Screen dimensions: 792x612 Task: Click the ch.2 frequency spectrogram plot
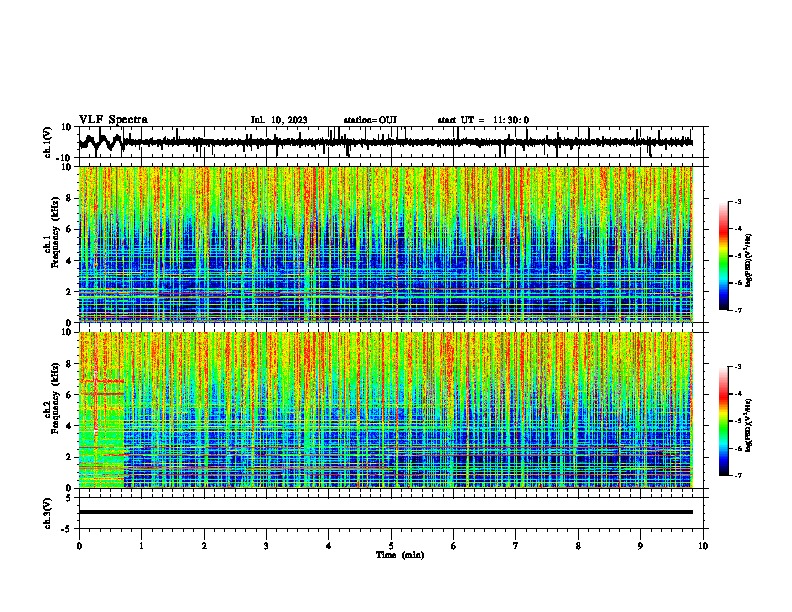(x=386, y=410)
